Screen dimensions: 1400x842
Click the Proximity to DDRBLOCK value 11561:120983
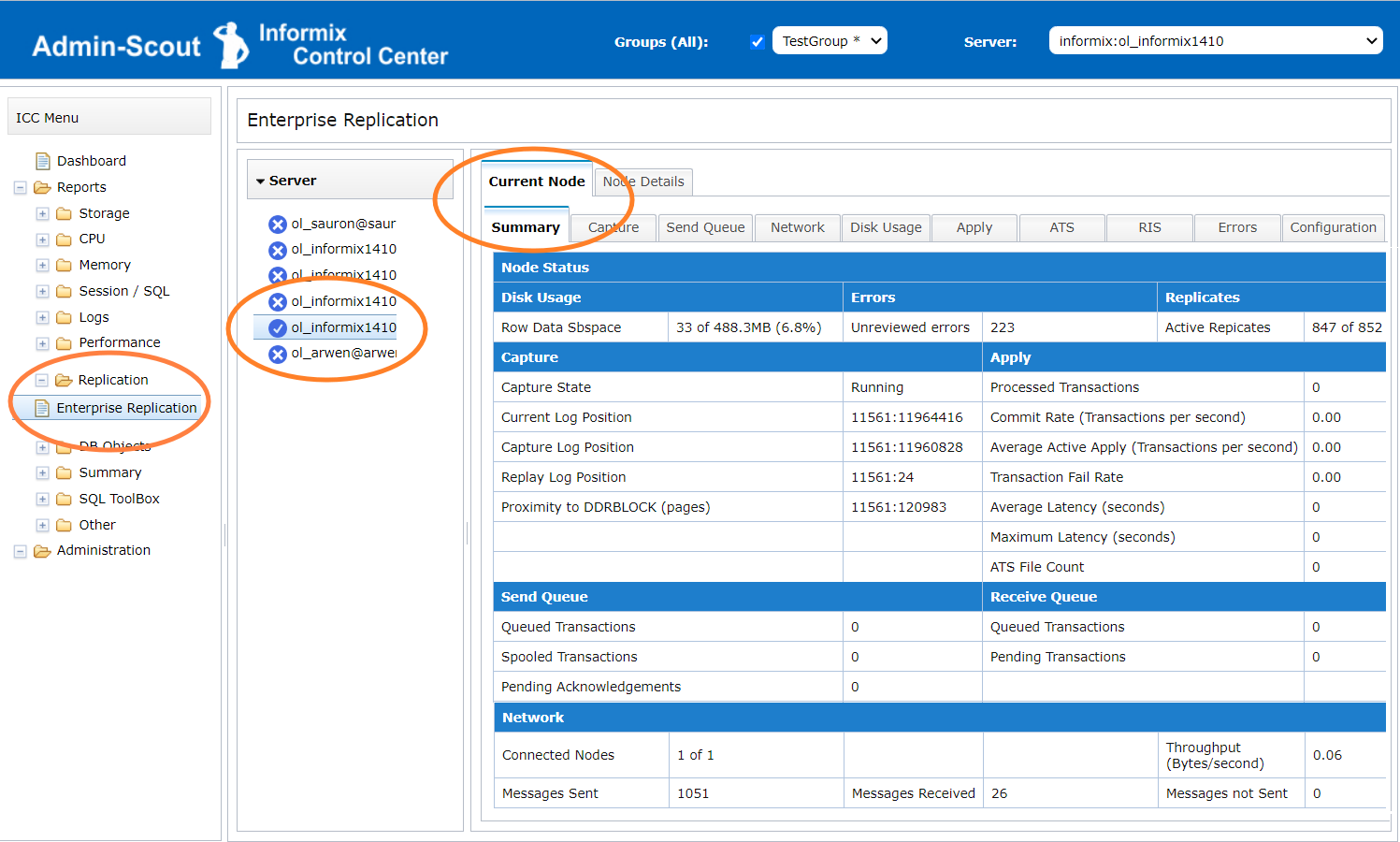point(899,507)
